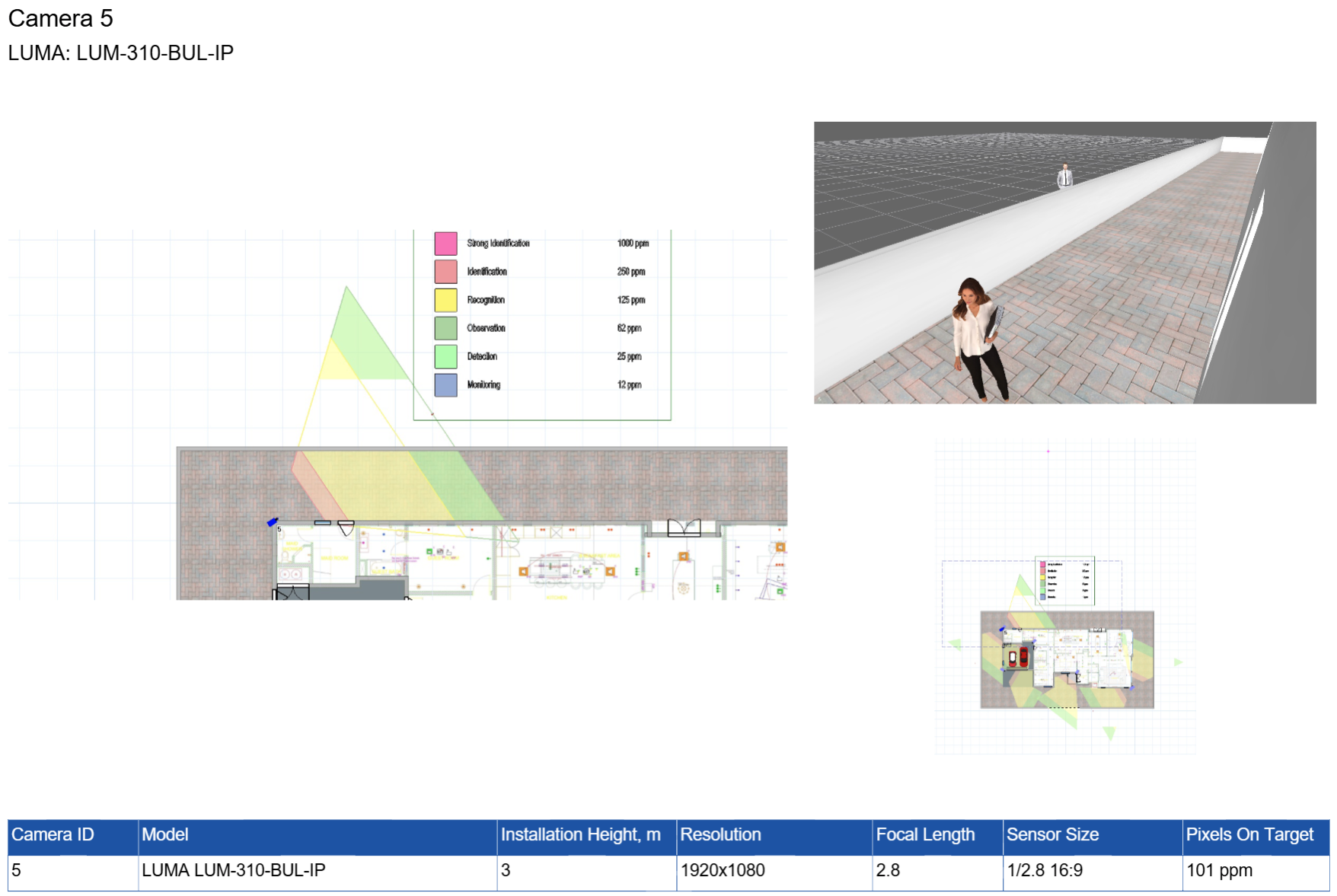
Task: Click the 3D camera preview thumbnail
Action: [x=1066, y=263]
